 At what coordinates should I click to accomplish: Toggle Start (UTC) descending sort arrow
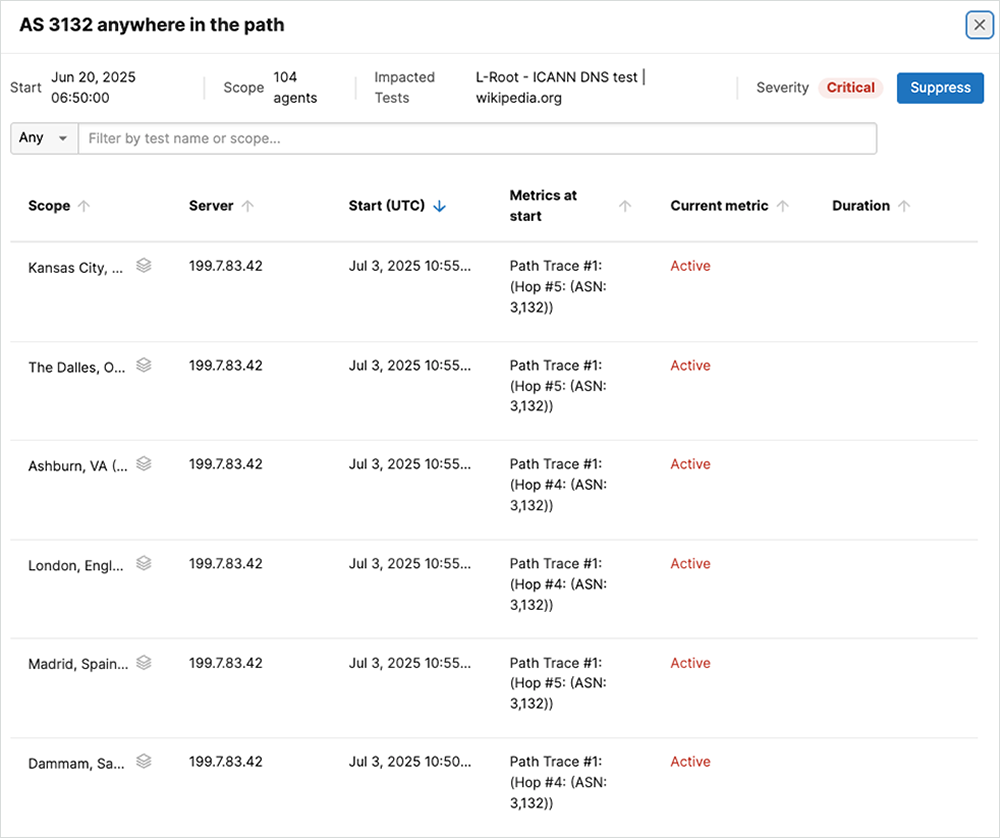[439, 206]
